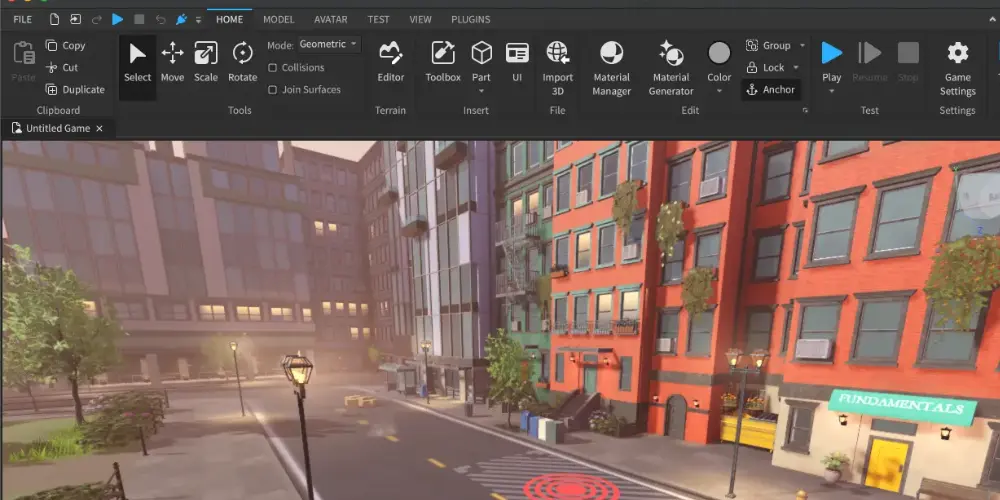The width and height of the screenshot is (1000, 500).
Task: Toggle the Anchor button
Action: [x=771, y=89]
